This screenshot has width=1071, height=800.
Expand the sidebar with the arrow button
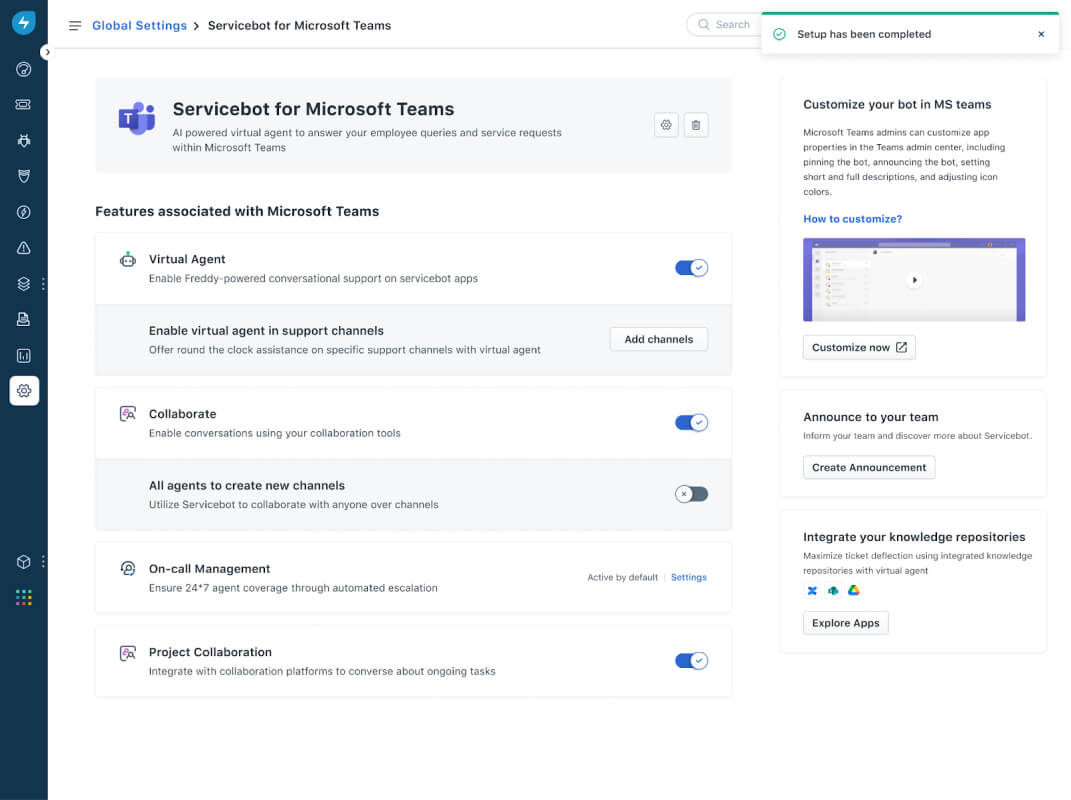pos(46,52)
